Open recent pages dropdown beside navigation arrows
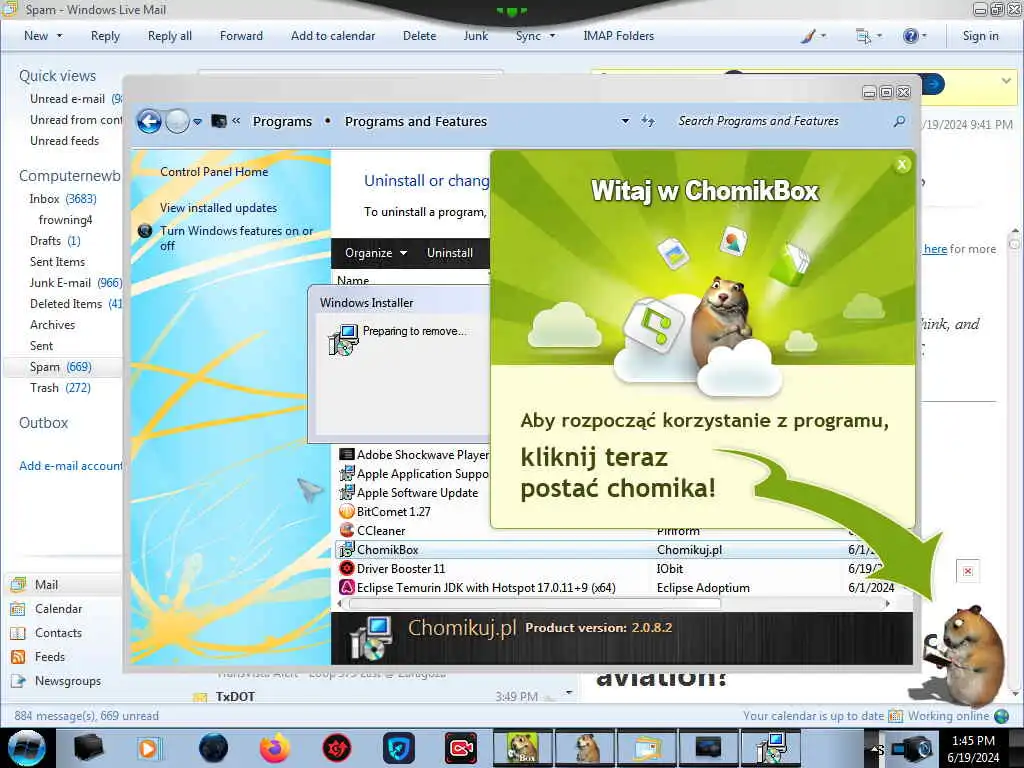This screenshot has height=768, width=1024. pyautogui.click(x=197, y=121)
